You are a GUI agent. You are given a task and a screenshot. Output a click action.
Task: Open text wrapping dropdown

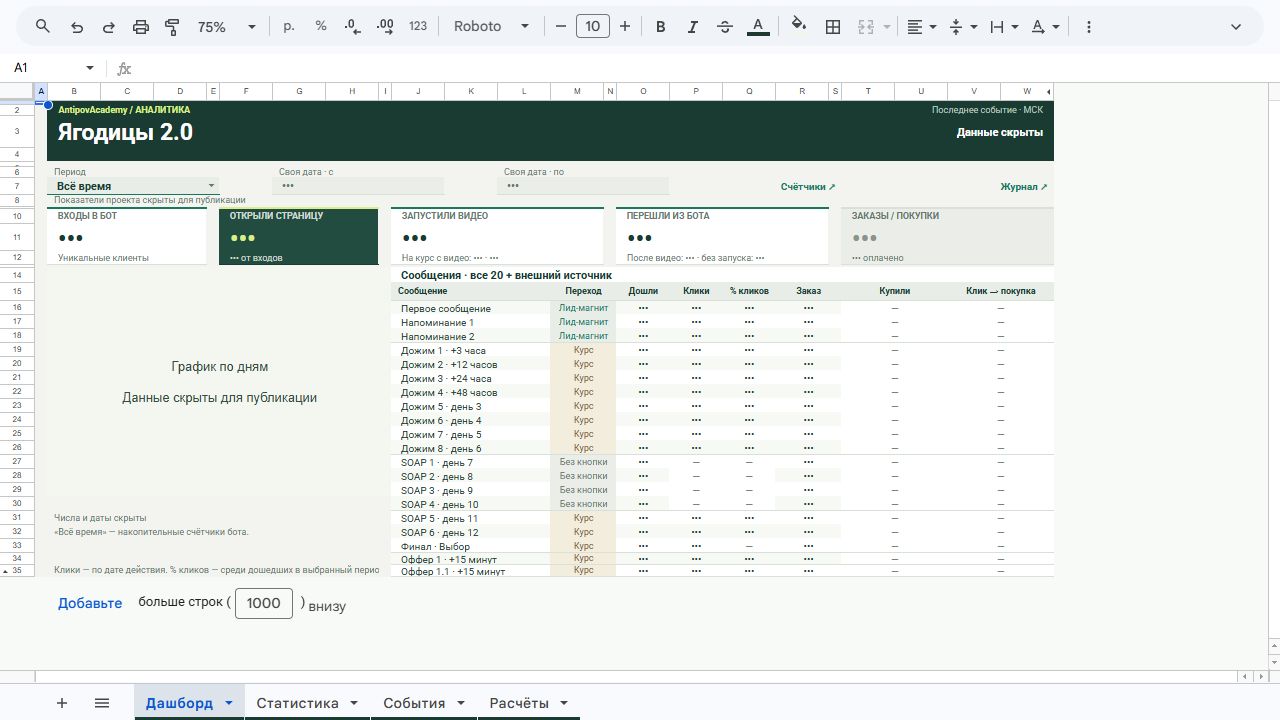click(1003, 27)
